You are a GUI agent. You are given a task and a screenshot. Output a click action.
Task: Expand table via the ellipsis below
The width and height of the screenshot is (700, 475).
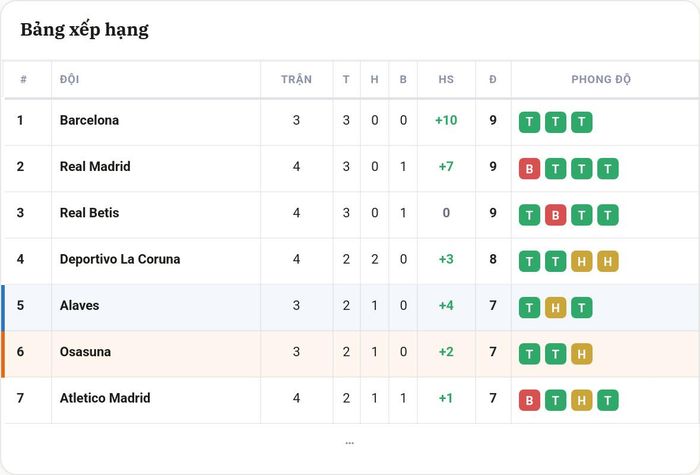point(350,443)
